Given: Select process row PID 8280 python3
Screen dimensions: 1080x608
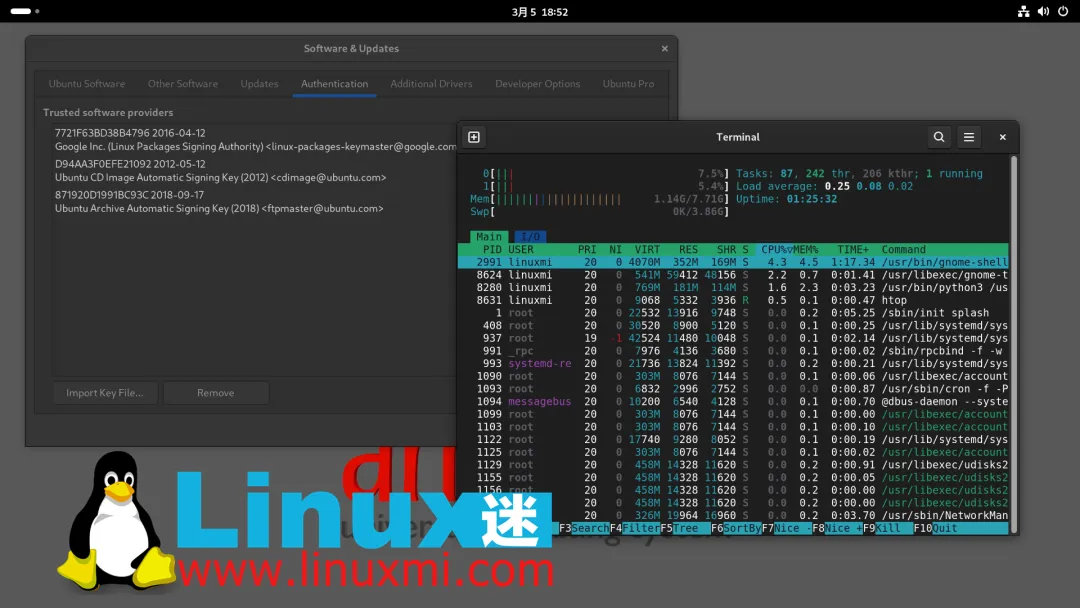Looking at the screenshot, I should tap(733, 287).
